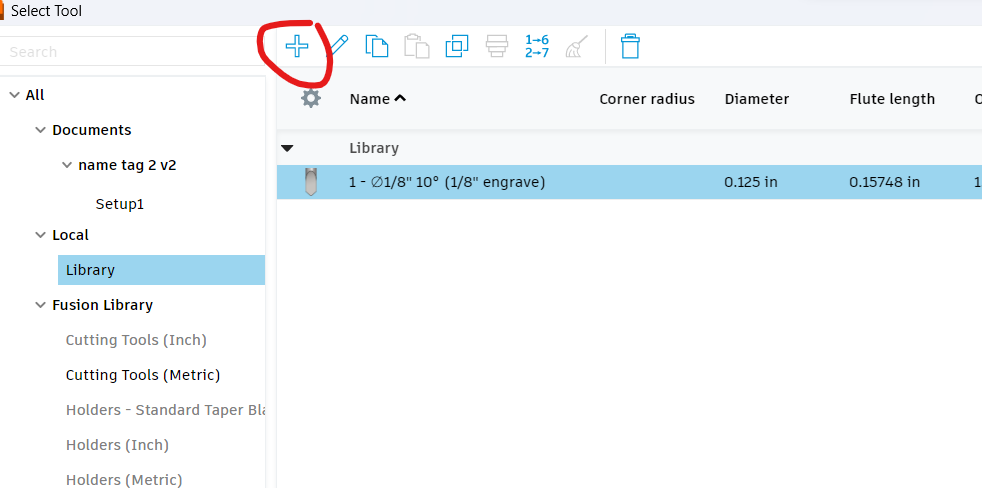982x488 pixels.
Task: Click into the Search field
Action: (x=130, y=51)
